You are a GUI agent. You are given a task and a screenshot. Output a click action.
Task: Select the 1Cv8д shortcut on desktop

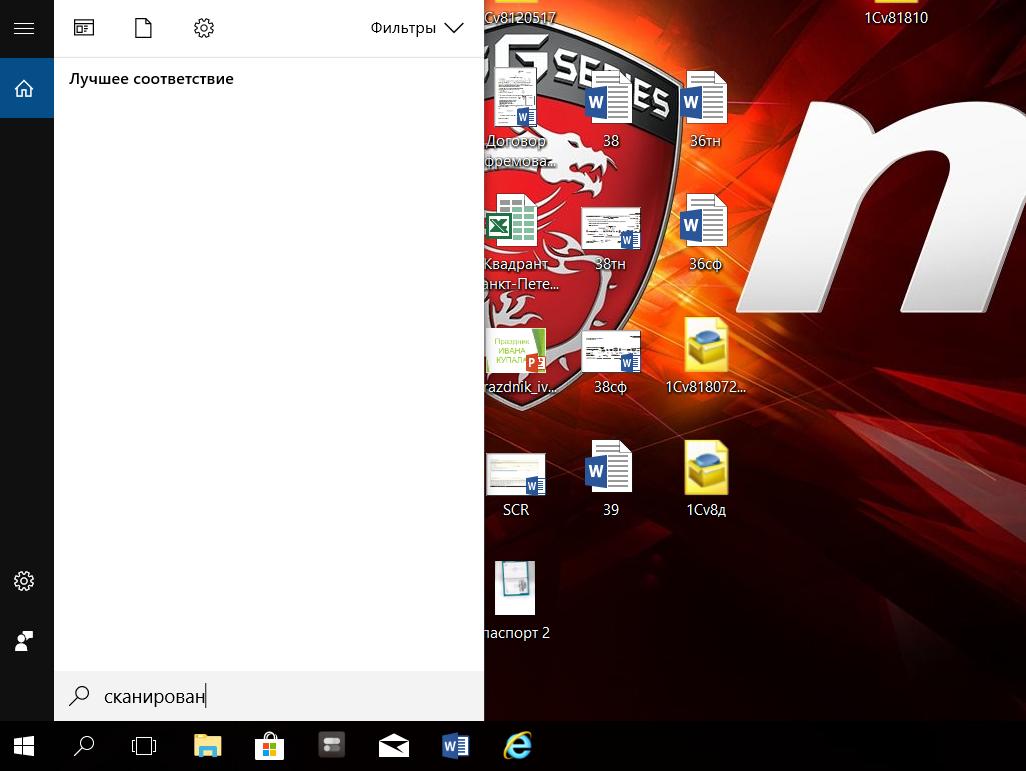click(705, 478)
